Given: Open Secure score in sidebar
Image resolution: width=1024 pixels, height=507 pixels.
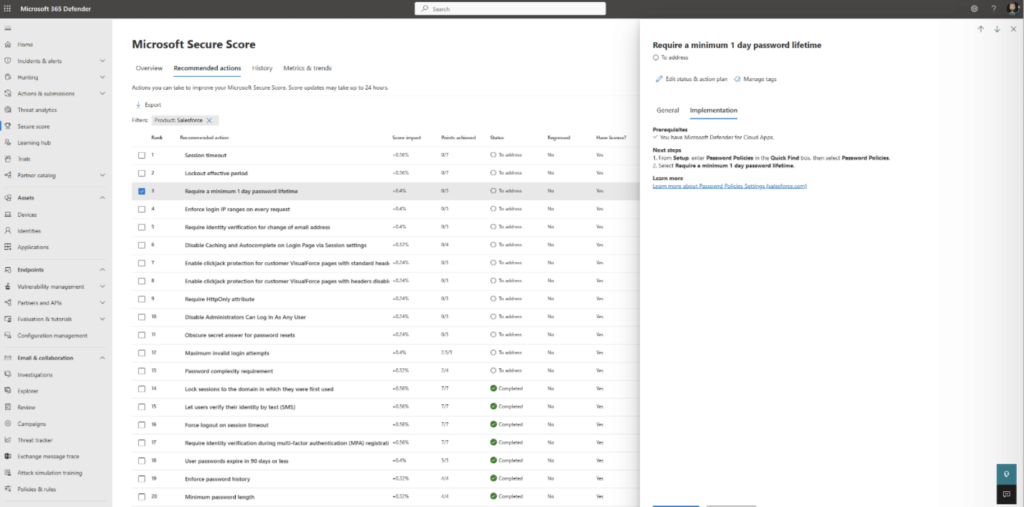Looking at the screenshot, I should [x=33, y=126].
